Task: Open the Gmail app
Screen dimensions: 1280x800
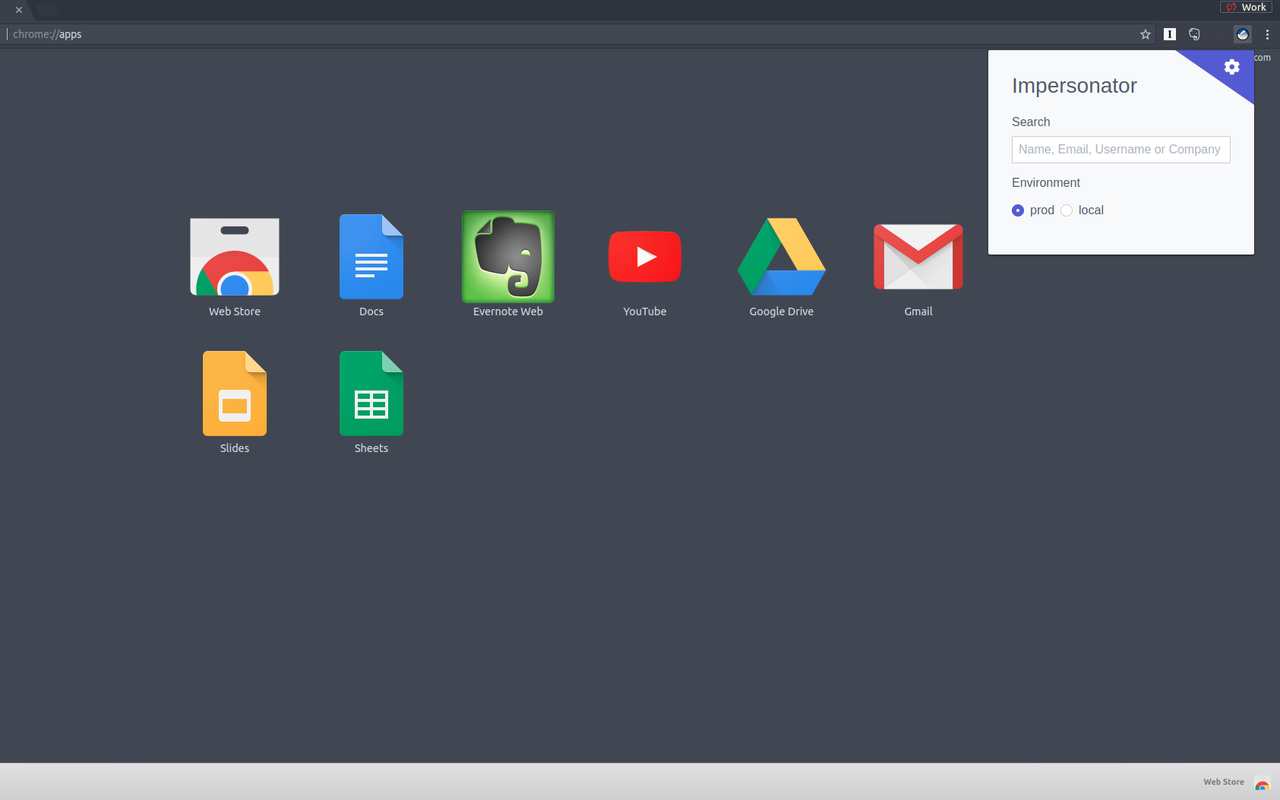Action: point(918,257)
